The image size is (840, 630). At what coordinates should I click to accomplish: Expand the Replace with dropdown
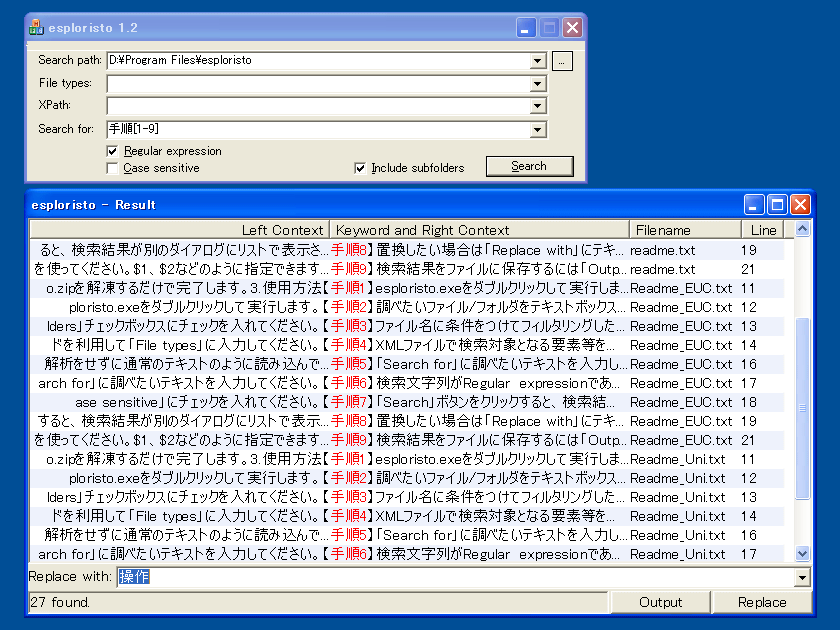(802, 578)
